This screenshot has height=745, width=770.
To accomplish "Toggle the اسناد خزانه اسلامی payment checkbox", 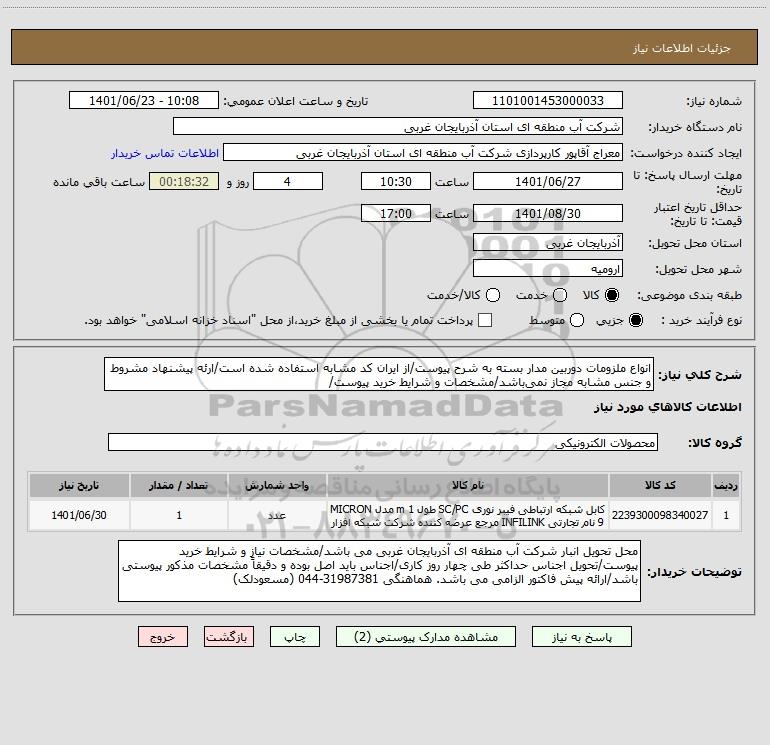I will tap(485, 320).
